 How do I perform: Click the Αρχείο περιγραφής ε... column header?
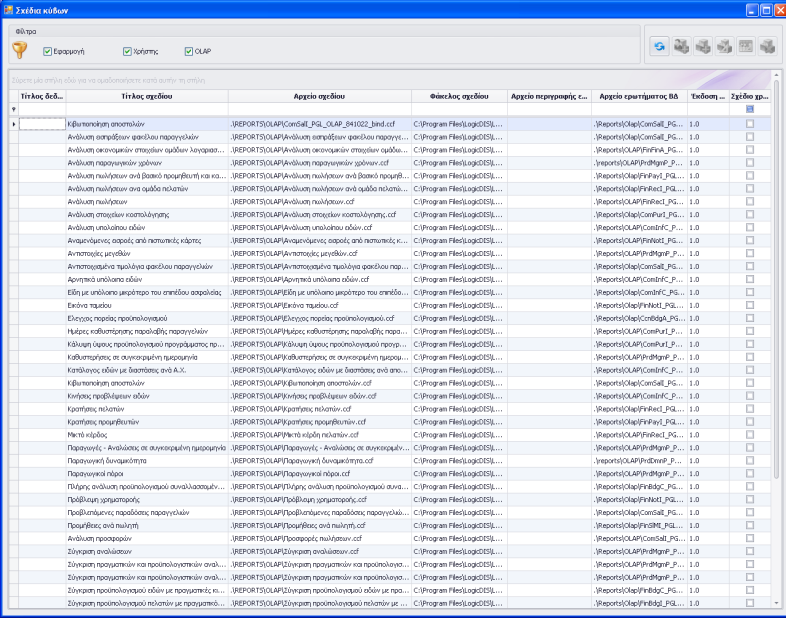549,96
